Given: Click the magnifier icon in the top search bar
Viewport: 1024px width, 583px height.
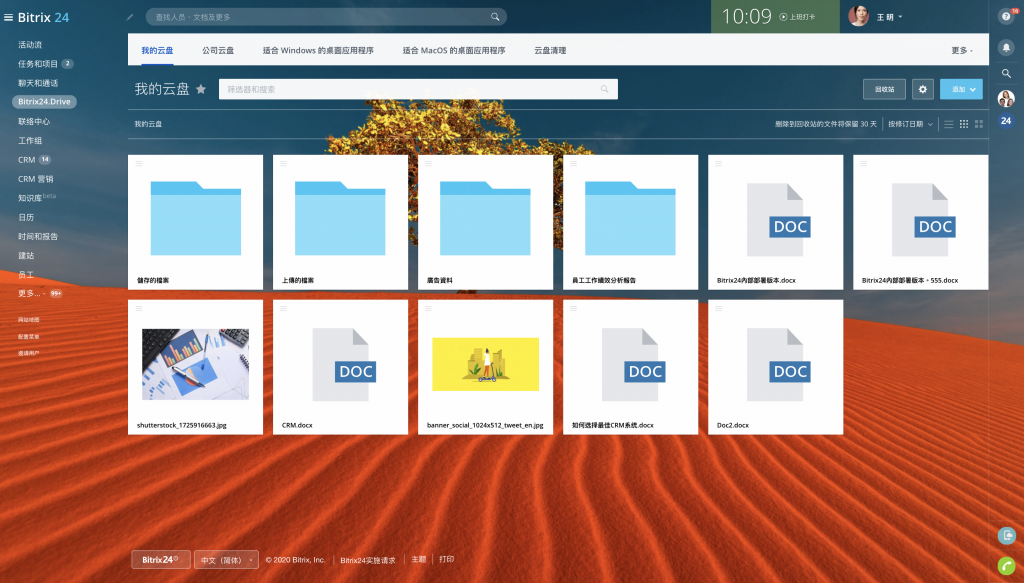Looking at the screenshot, I should (x=495, y=17).
